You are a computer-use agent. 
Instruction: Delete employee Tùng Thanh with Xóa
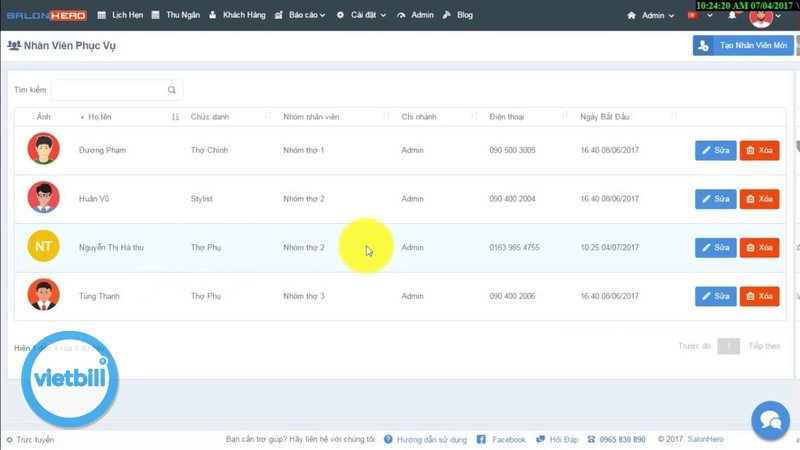[x=759, y=296]
